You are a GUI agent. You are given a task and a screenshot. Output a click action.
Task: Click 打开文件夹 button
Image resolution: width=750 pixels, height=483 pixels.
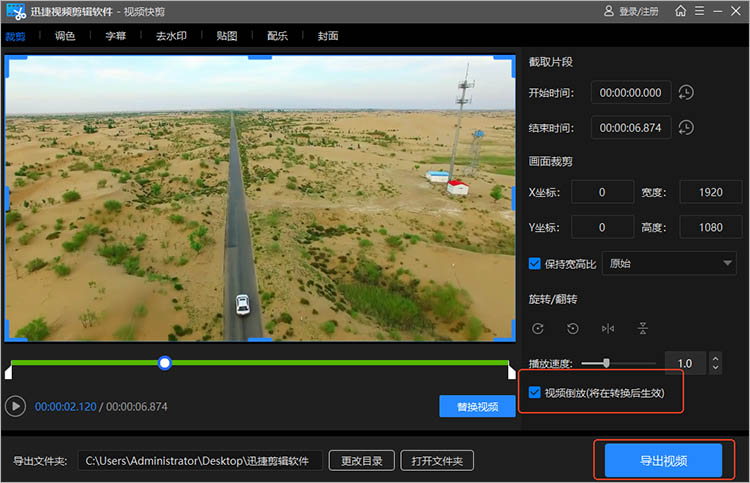coord(437,461)
